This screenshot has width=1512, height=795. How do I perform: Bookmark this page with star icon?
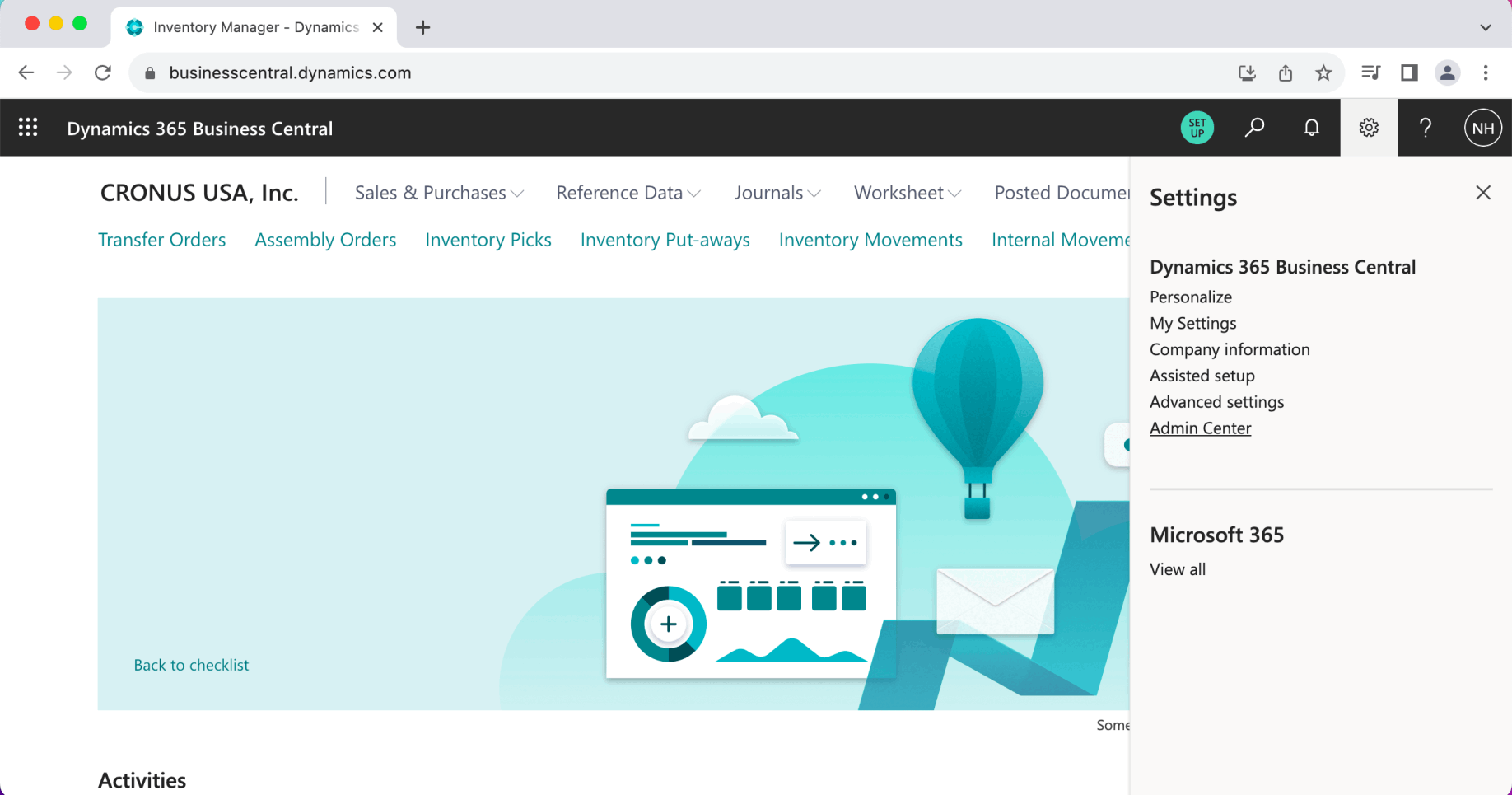pos(1323,73)
